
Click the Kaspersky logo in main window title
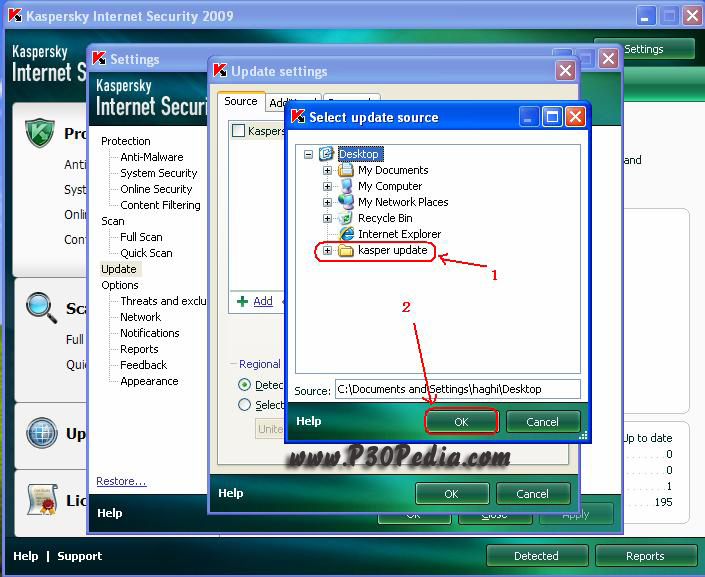tap(15, 15)
